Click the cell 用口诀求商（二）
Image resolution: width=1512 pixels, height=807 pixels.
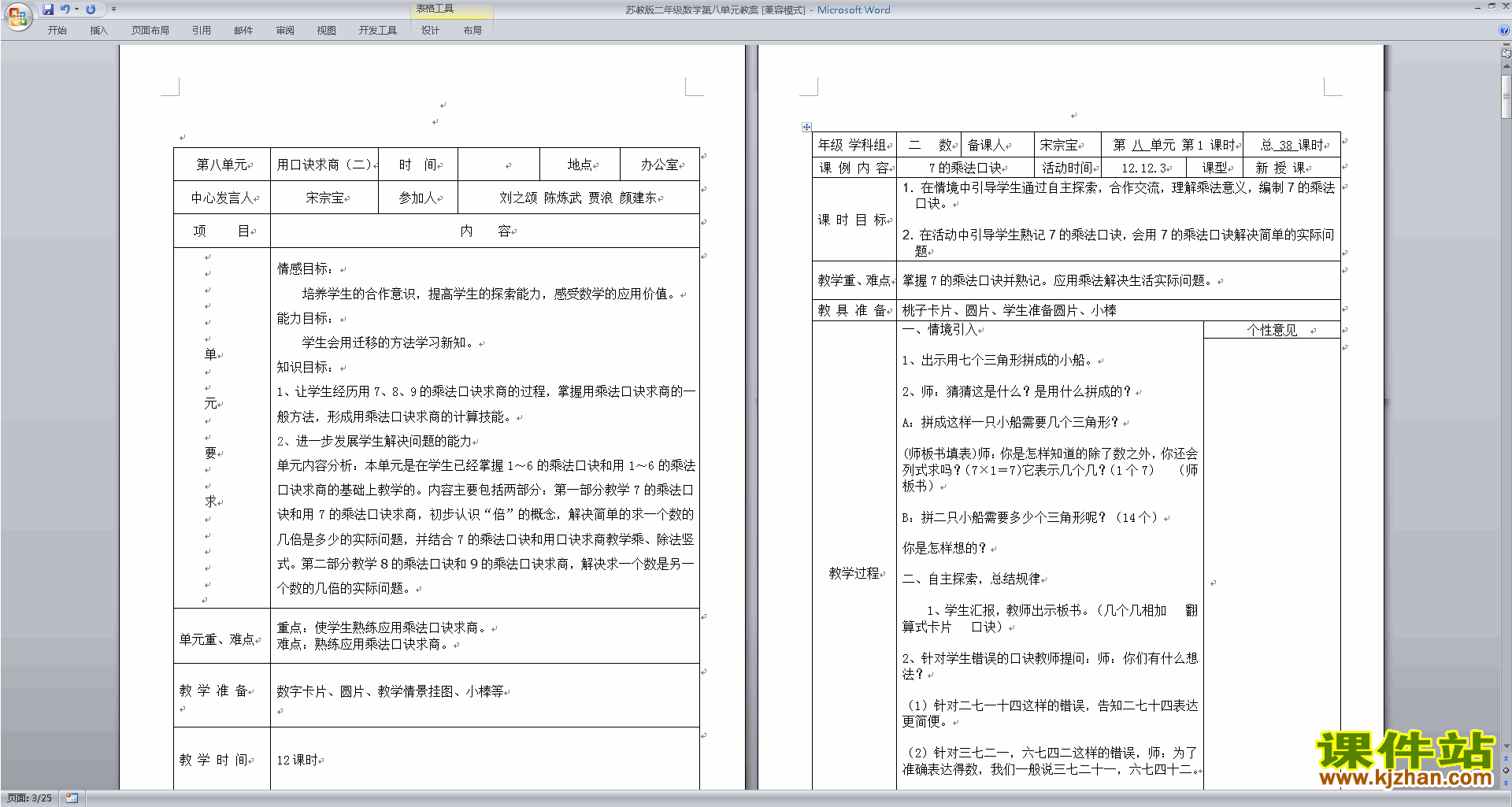coord(324,165)
